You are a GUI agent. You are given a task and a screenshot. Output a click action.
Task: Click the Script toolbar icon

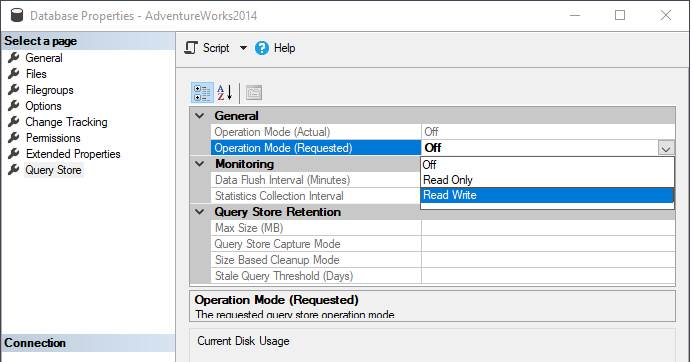click(191, 48)
